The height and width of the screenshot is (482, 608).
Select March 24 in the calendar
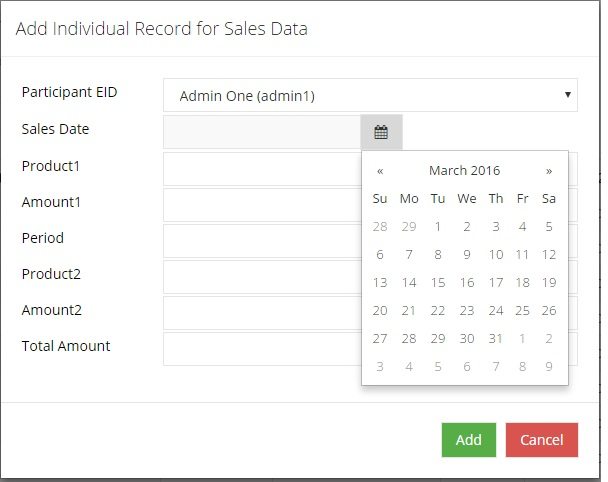pos(496,311)
